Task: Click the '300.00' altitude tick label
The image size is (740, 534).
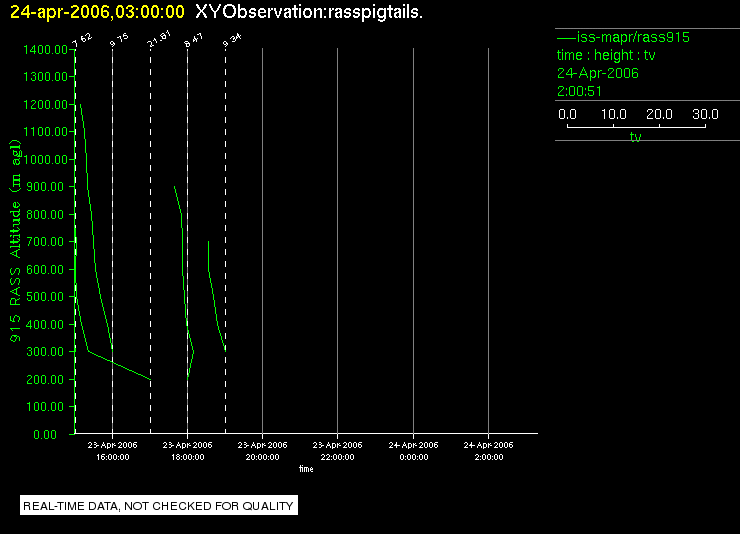Action: click(45, 351)
